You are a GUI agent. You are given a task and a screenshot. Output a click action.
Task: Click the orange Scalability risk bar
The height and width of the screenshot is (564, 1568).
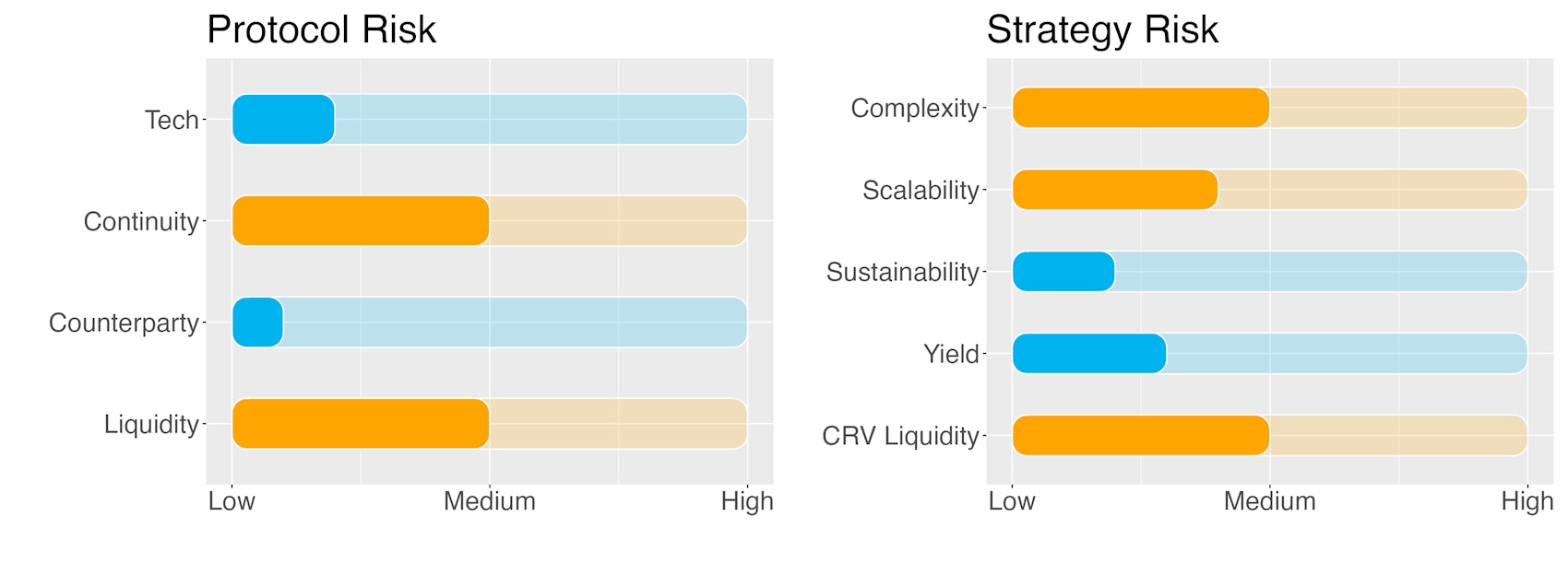pos(1115,190)
